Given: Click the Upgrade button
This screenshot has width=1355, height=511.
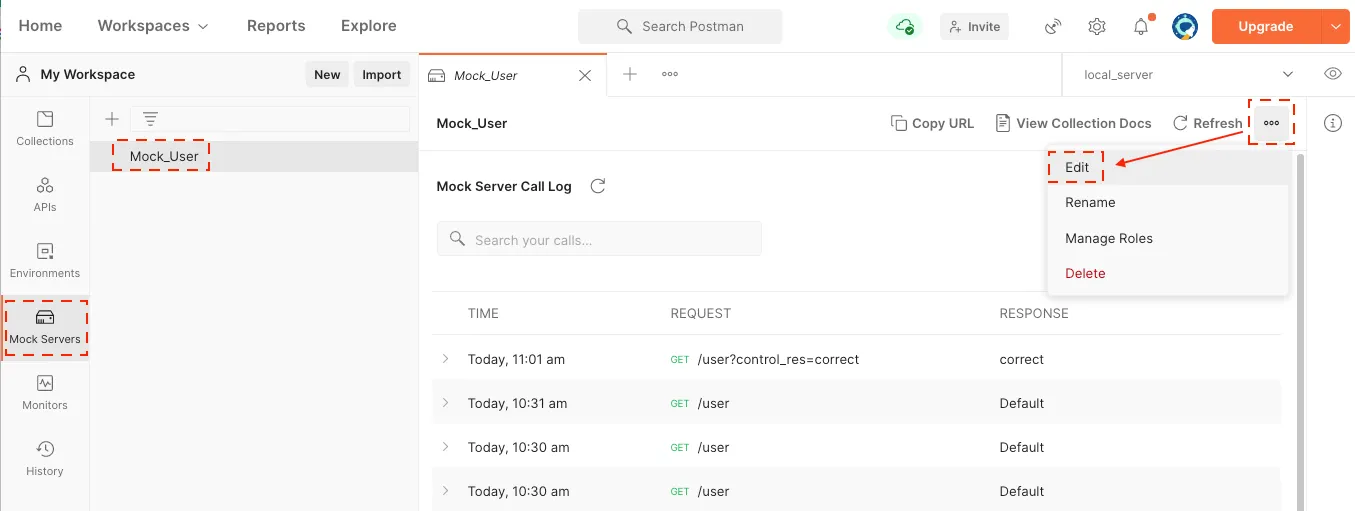Looking at the screenshot, I should tap(1266, 27).
